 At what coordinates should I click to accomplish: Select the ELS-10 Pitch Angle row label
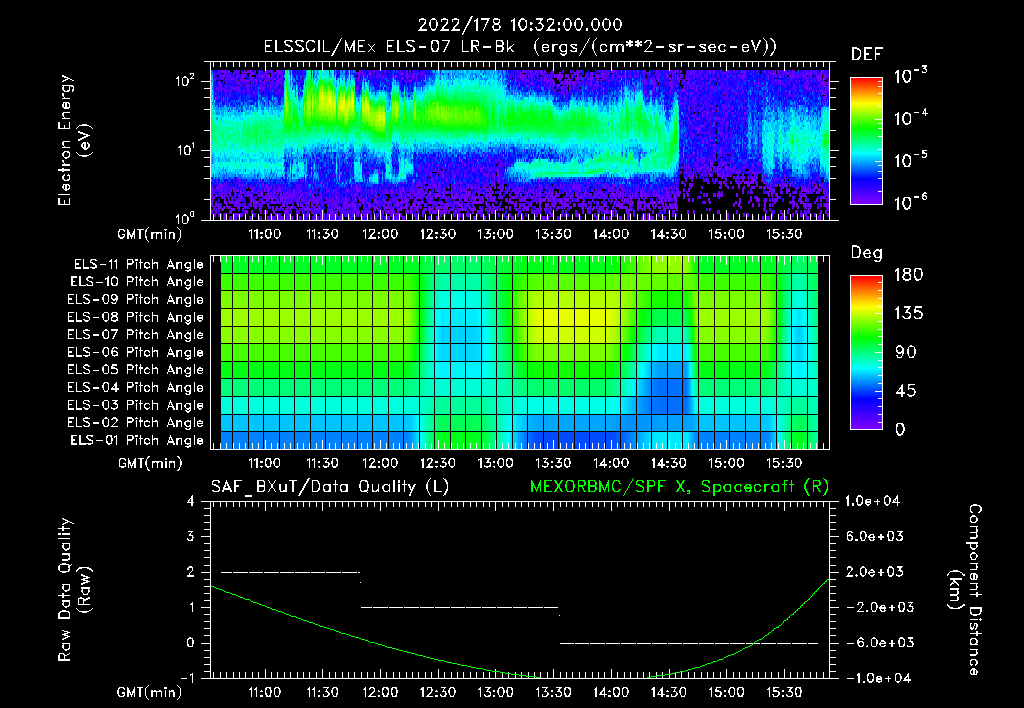click(137, 282)
